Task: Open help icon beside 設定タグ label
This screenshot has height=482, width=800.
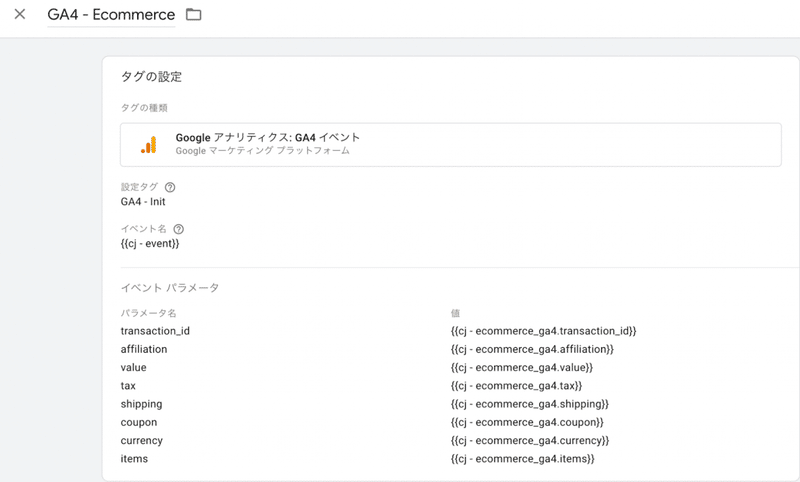Action: click(170, 187)
